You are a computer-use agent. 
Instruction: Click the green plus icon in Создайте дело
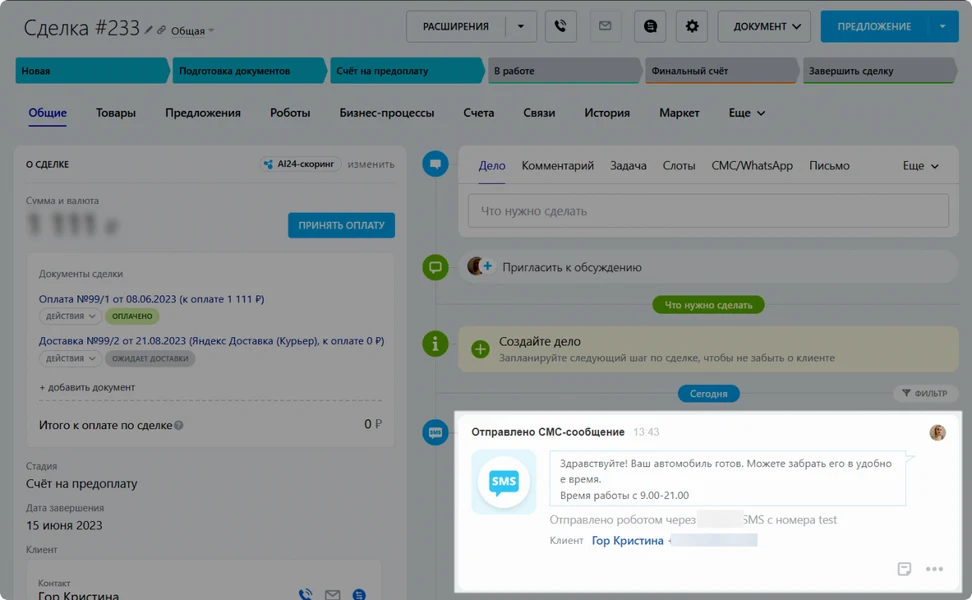(479, 351)
